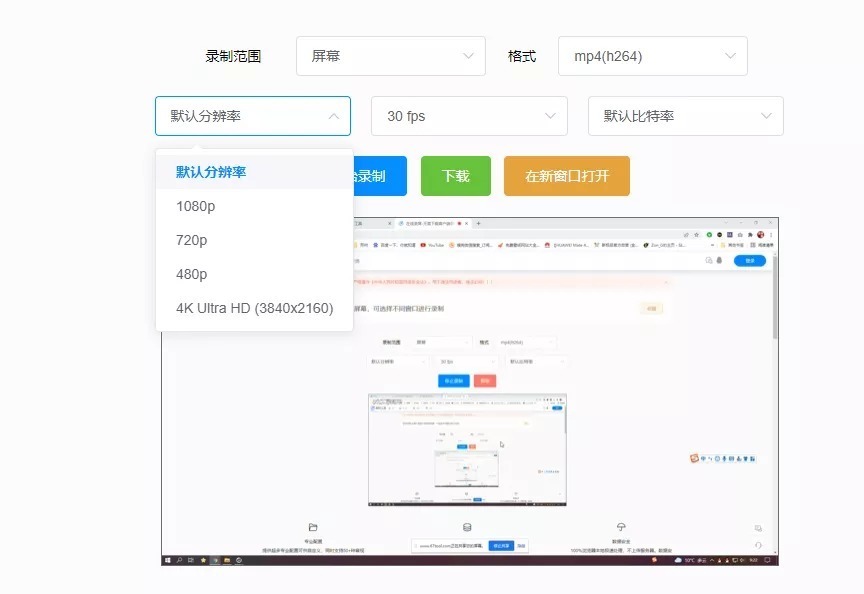
Task: Select 4K Ultra HD (3840x2160) option
Action: [254, 308]
